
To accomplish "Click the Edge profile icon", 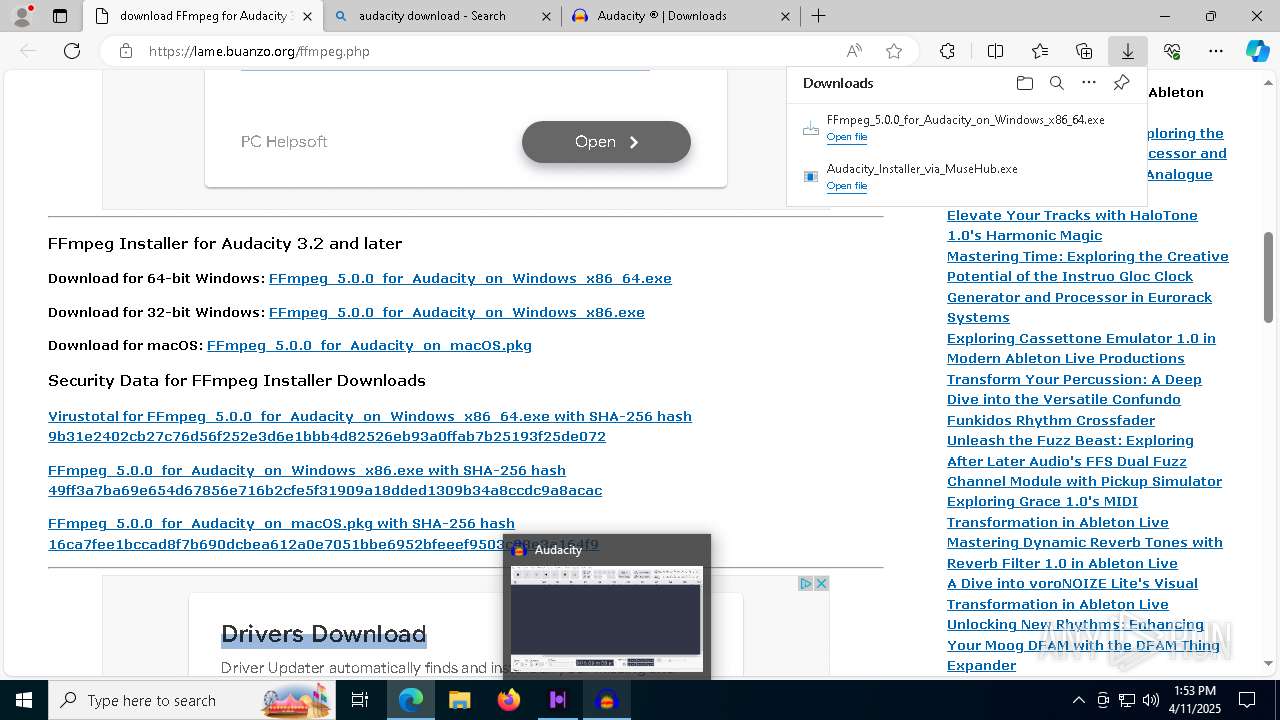I will [x=22, y=15].
